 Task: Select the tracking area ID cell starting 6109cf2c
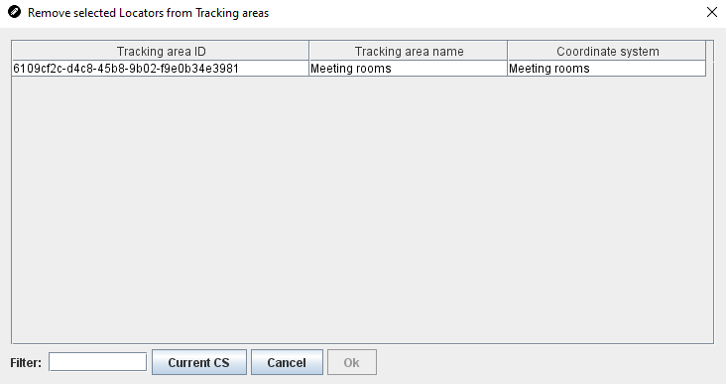(x=160, y=69)
